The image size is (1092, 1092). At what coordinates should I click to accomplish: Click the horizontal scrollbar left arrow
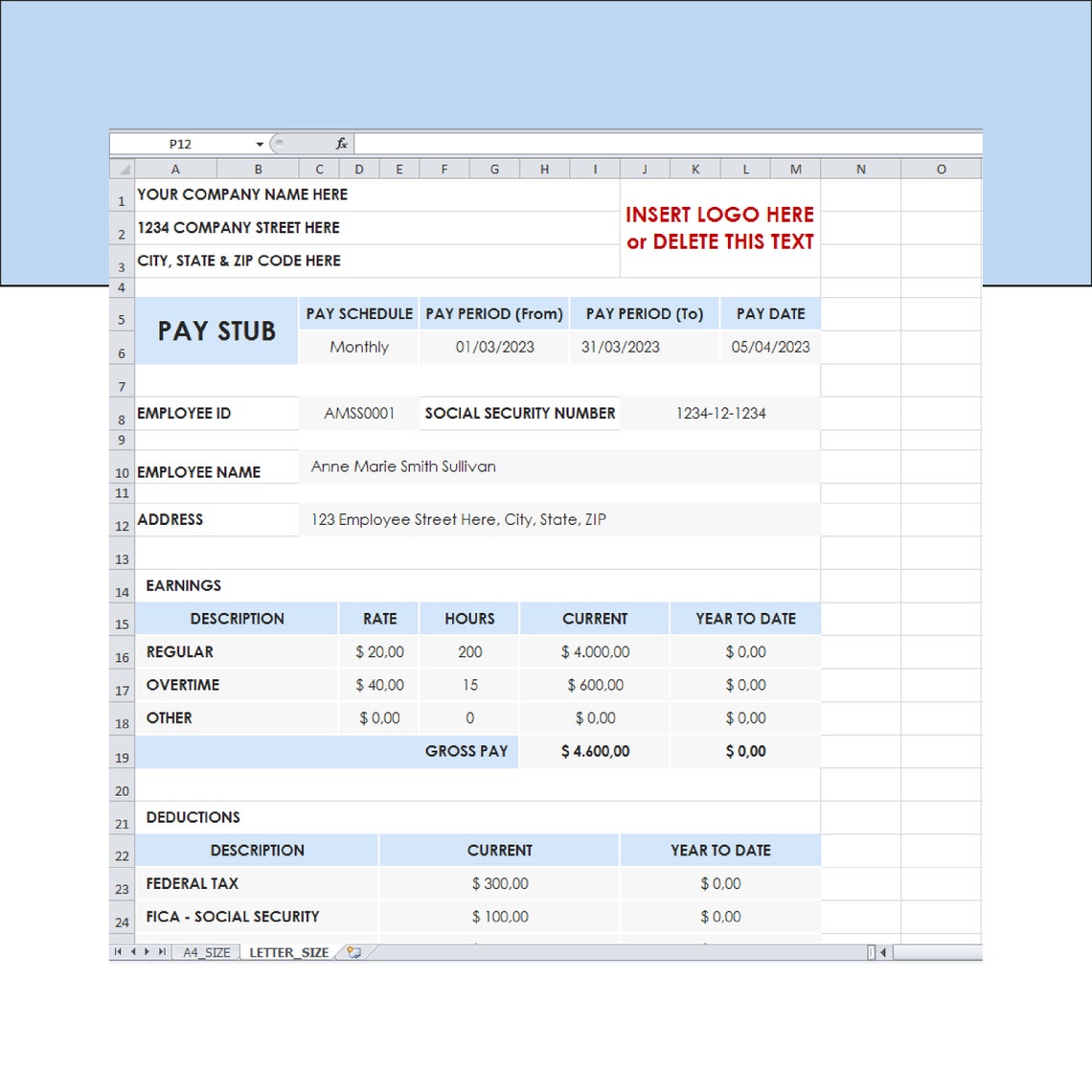(x=884, y=951)
